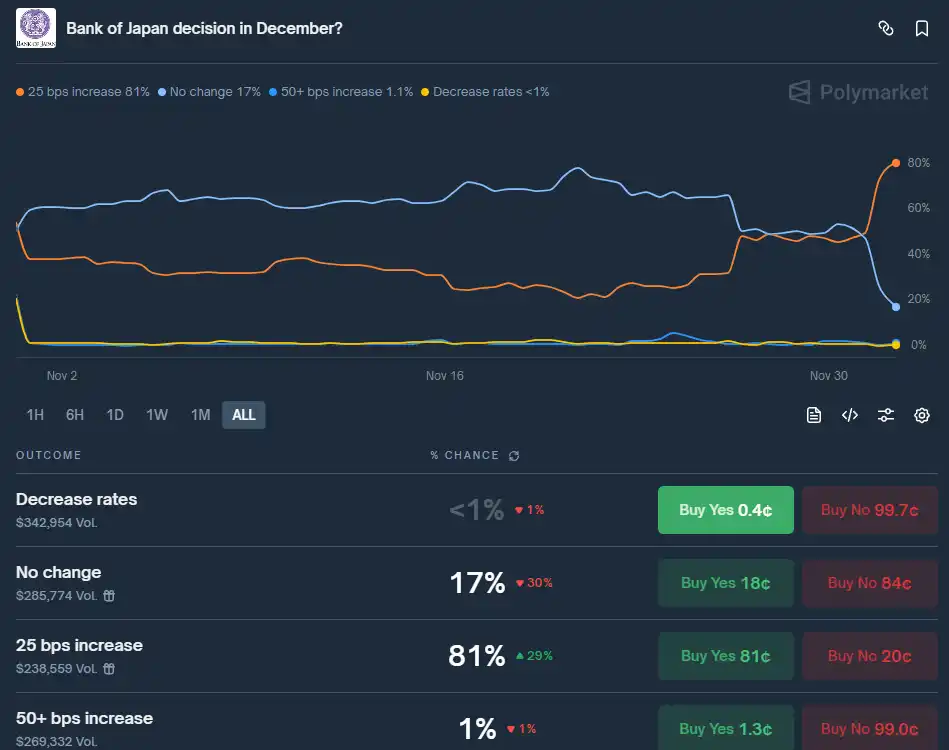Click the light blue endpoint marker near 20%
Image resolution: width=949 pixels, height=750 pixels.
(x=896, y=307)
